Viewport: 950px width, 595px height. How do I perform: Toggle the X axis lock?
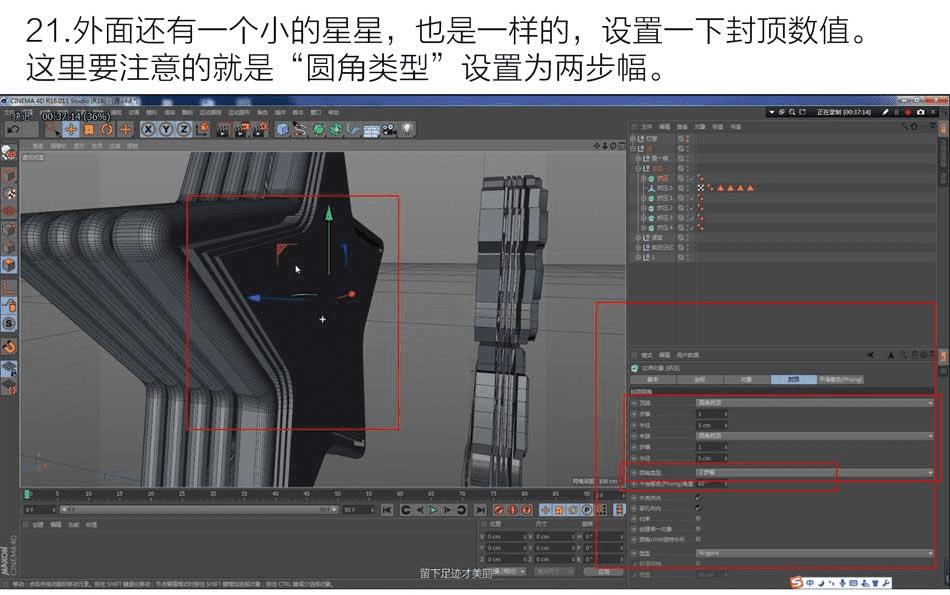click(148, 129)
